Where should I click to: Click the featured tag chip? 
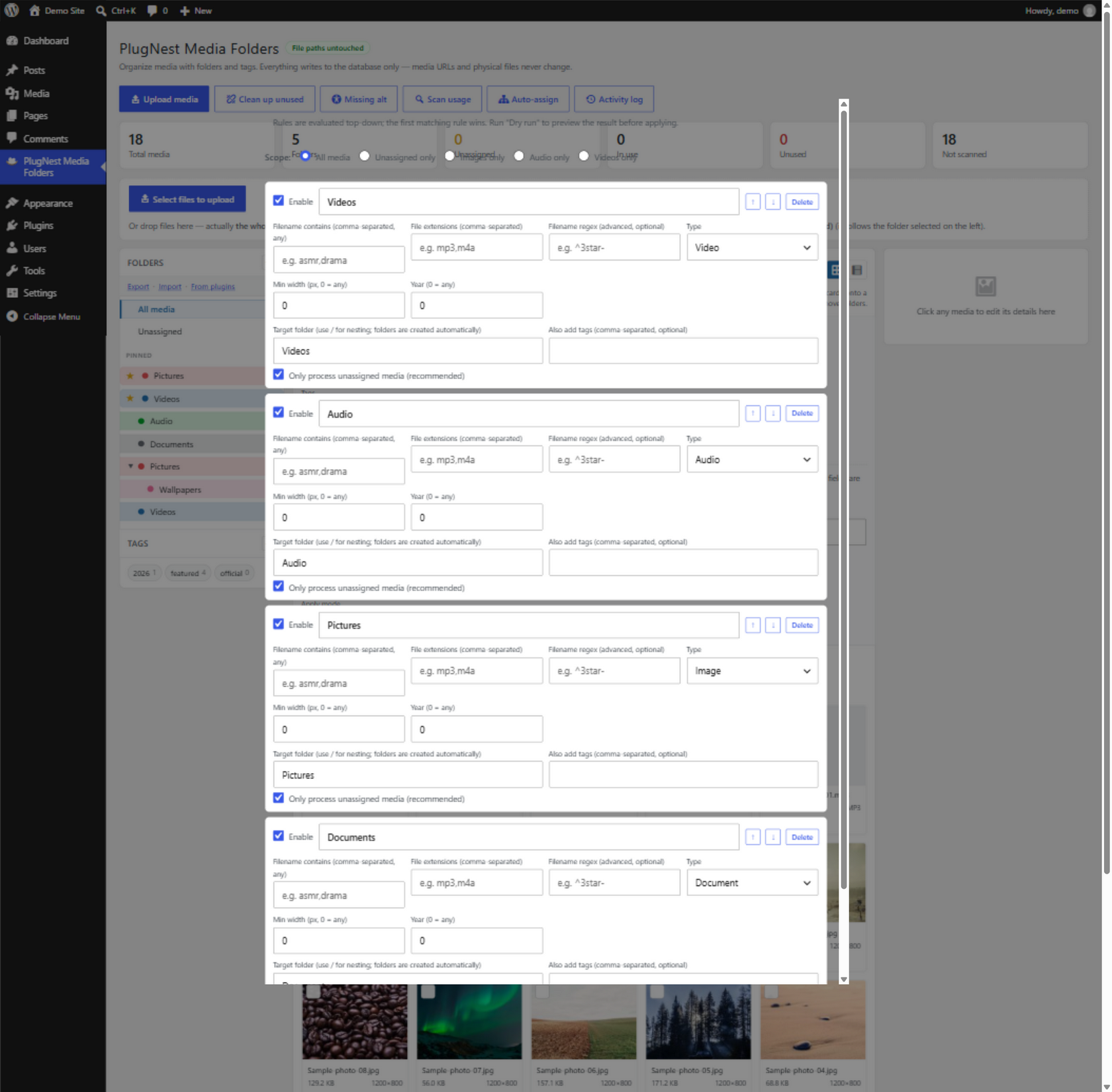coord(188,573)
